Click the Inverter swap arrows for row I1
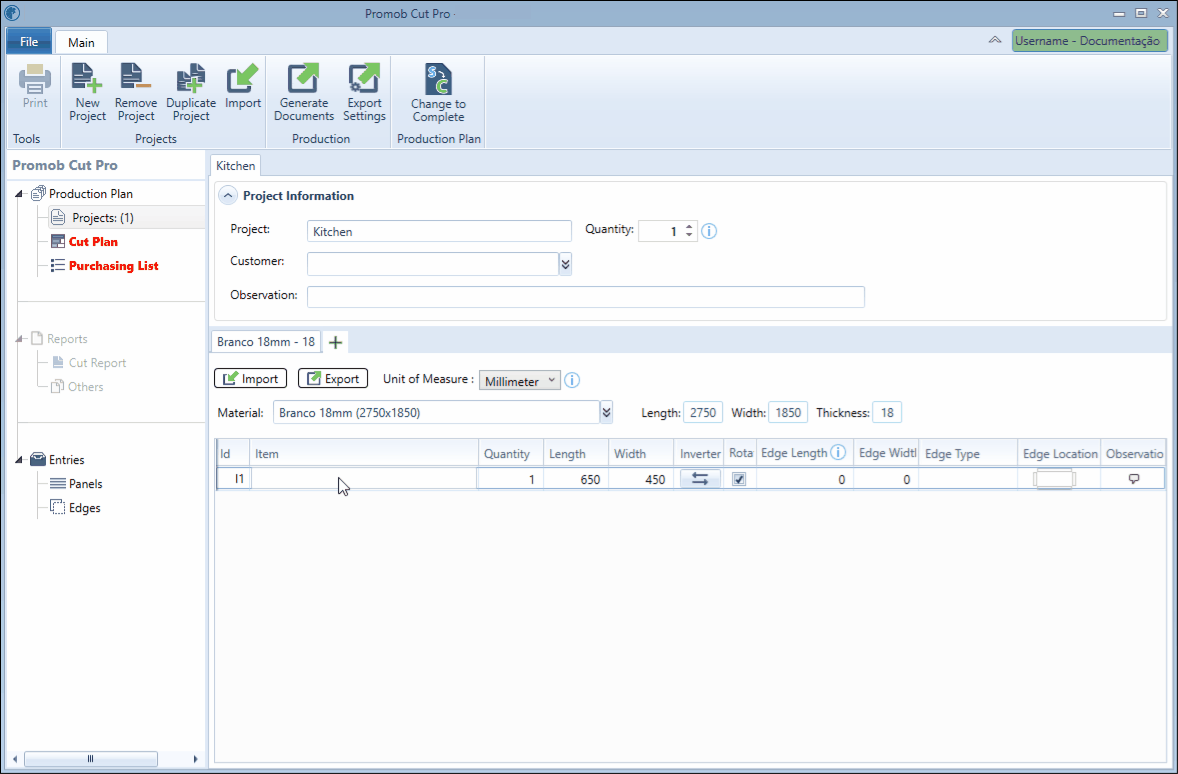The width and height of the screenshot is (1178, 774). (x=699, y=479)
